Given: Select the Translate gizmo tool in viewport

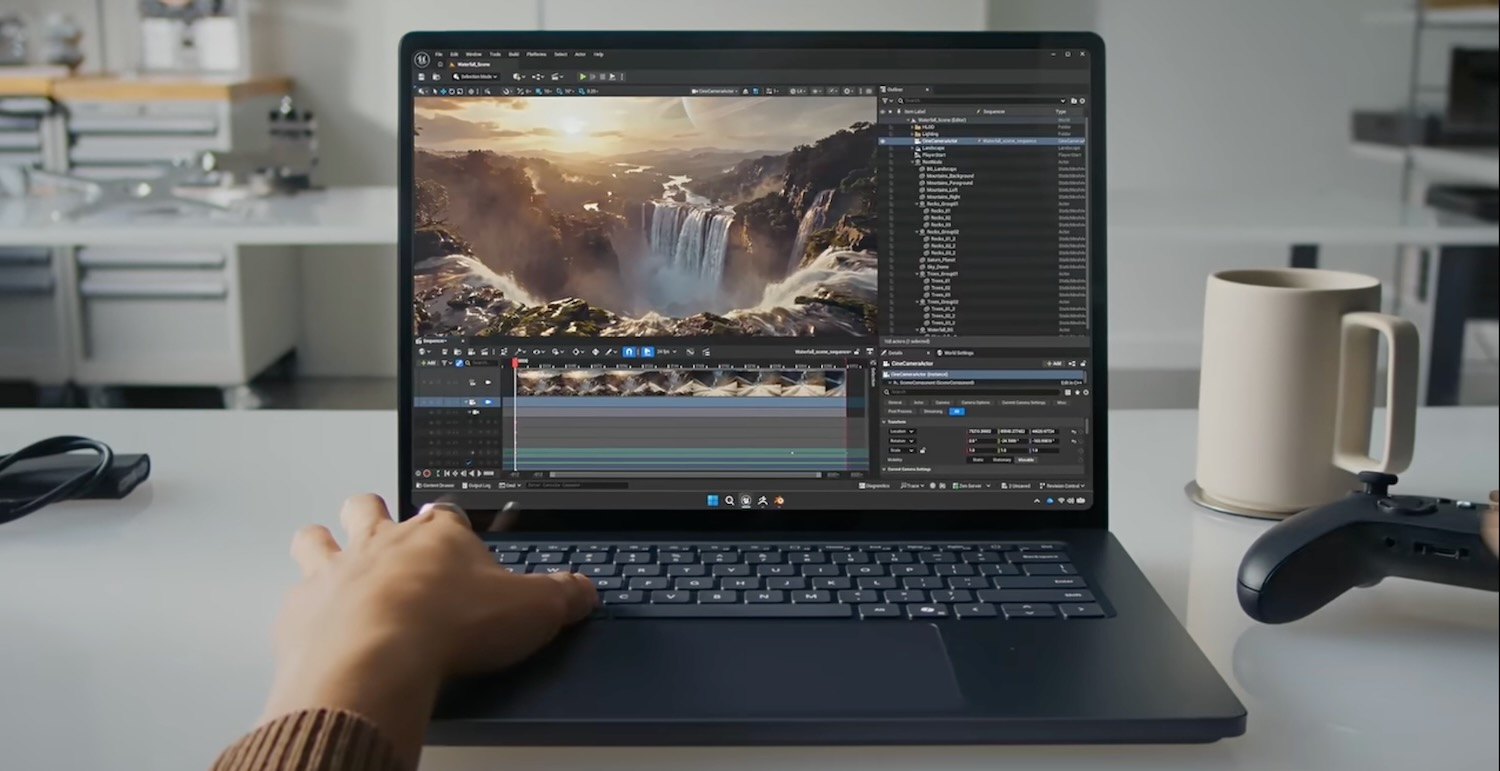Looking at the screenshot, I should (443, 91).
